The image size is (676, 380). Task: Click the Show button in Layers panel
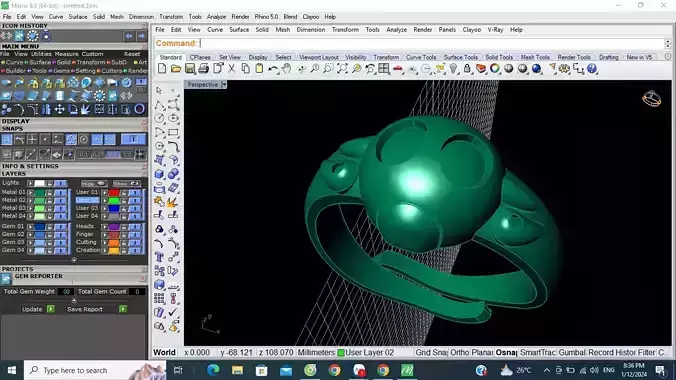(126, 184)
